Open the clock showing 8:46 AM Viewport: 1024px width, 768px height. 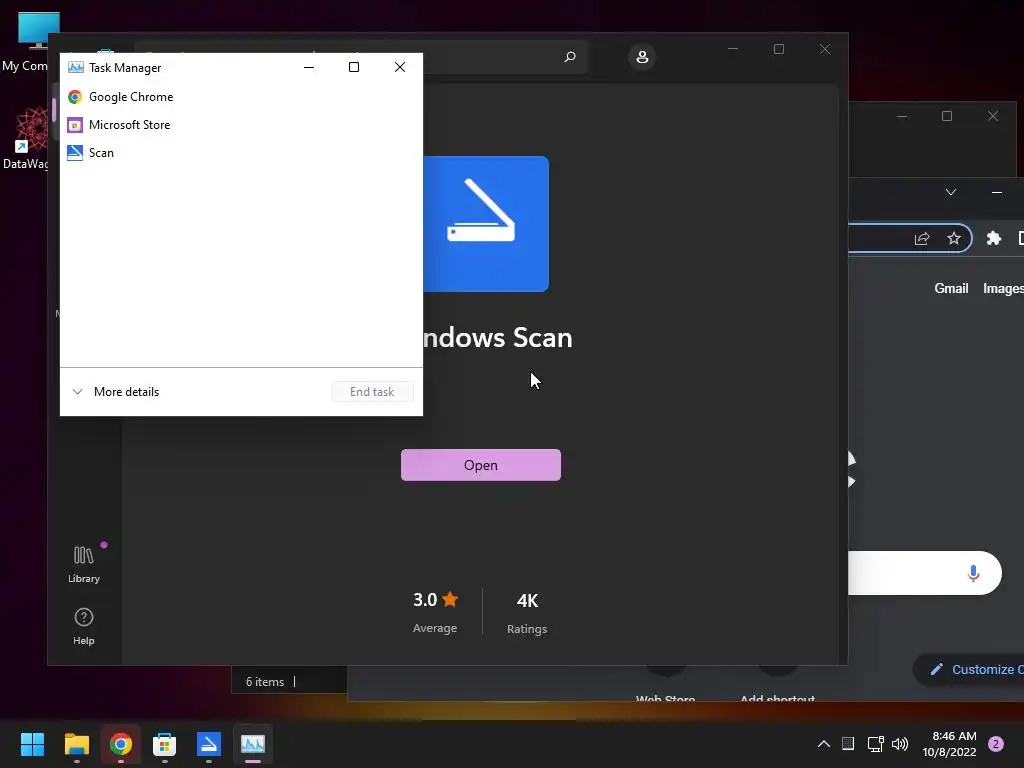tap(949, 744)
